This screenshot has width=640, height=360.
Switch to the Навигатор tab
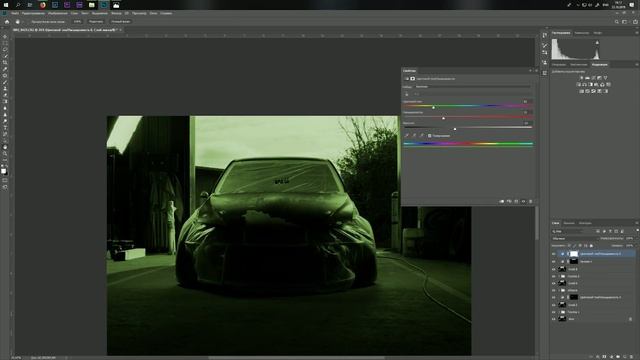(x=582, y=33)
